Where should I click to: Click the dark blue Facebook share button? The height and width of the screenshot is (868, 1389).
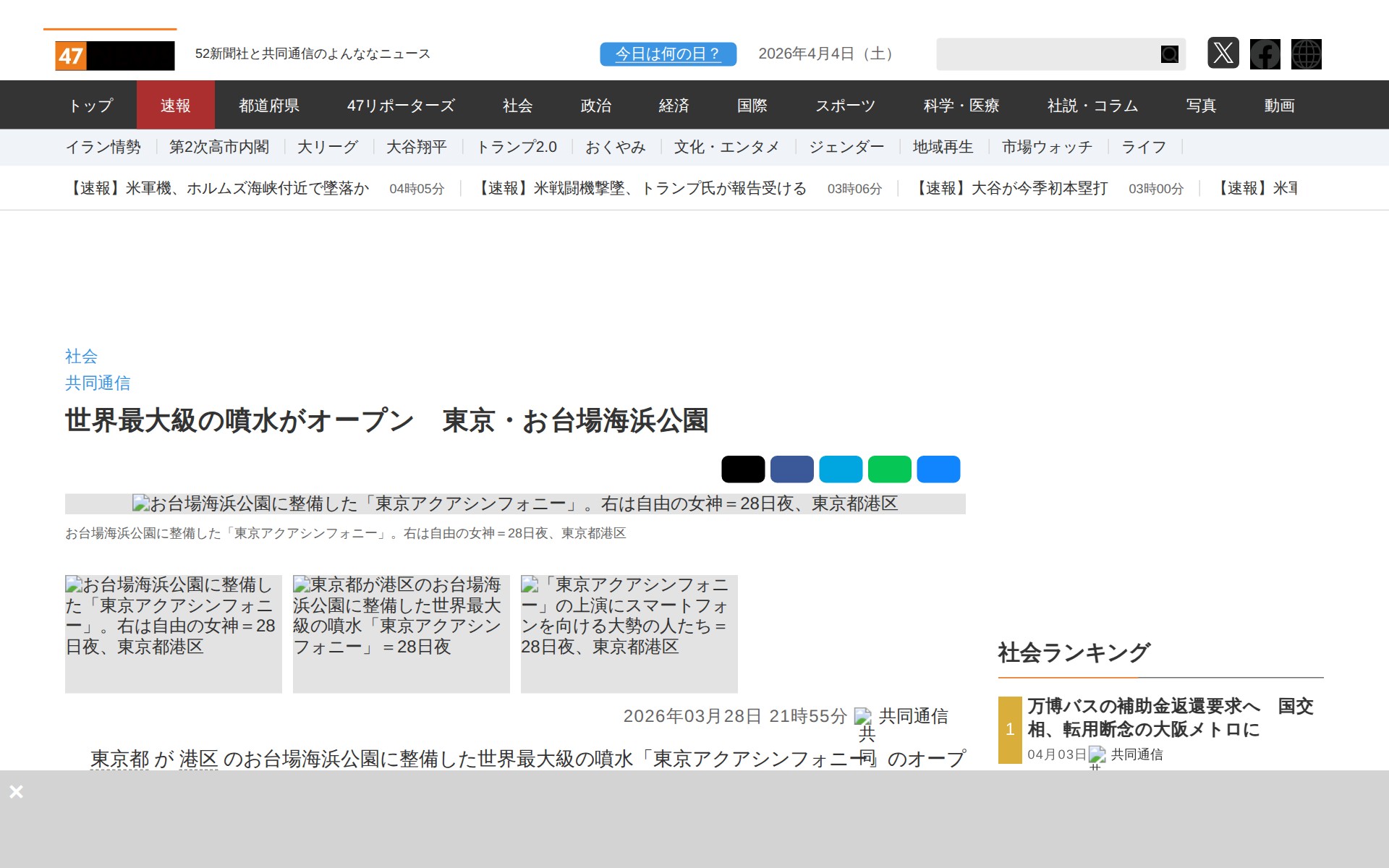click(x=791, y=469)
